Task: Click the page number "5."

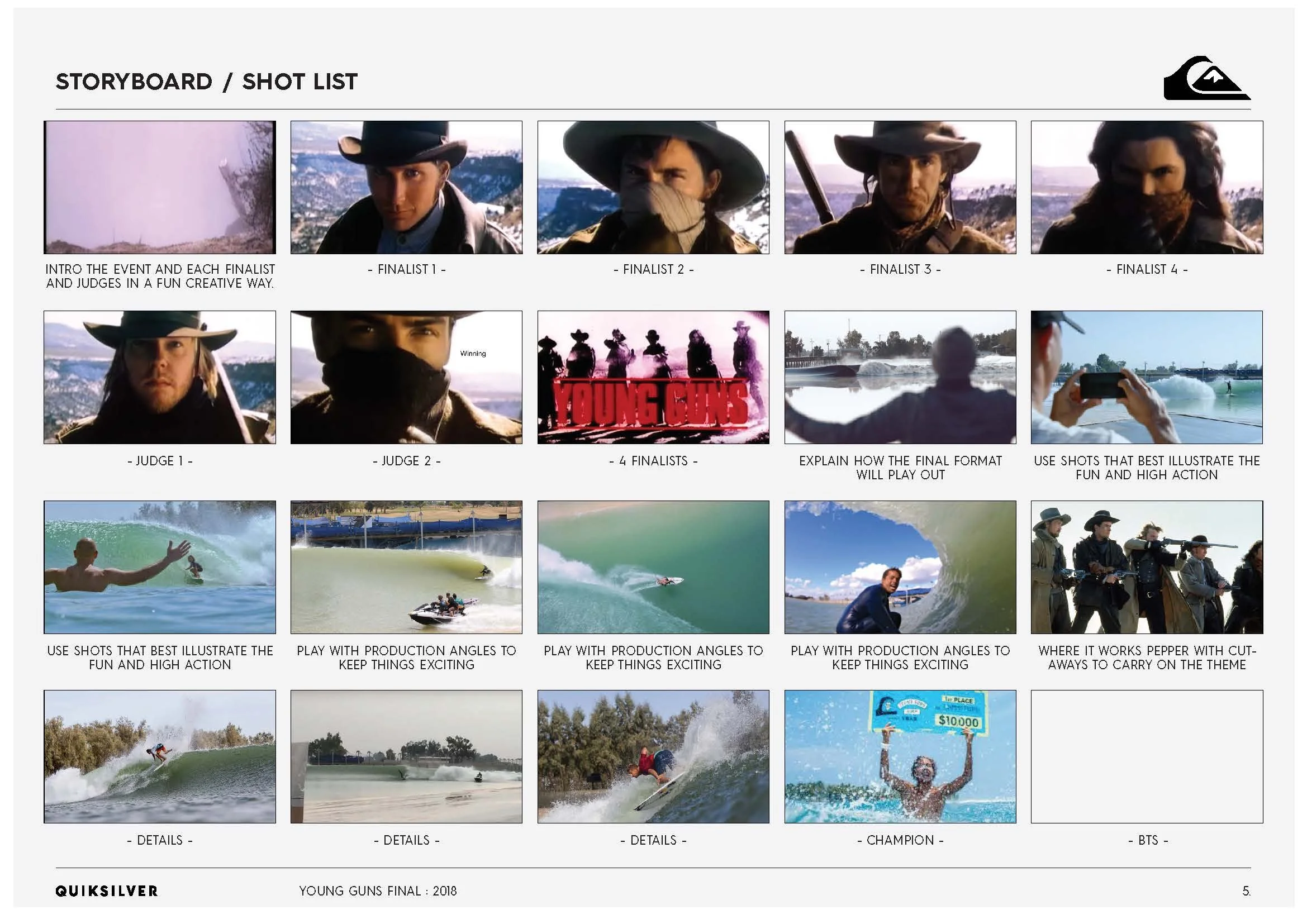Action: click(x=1246, y=891)
